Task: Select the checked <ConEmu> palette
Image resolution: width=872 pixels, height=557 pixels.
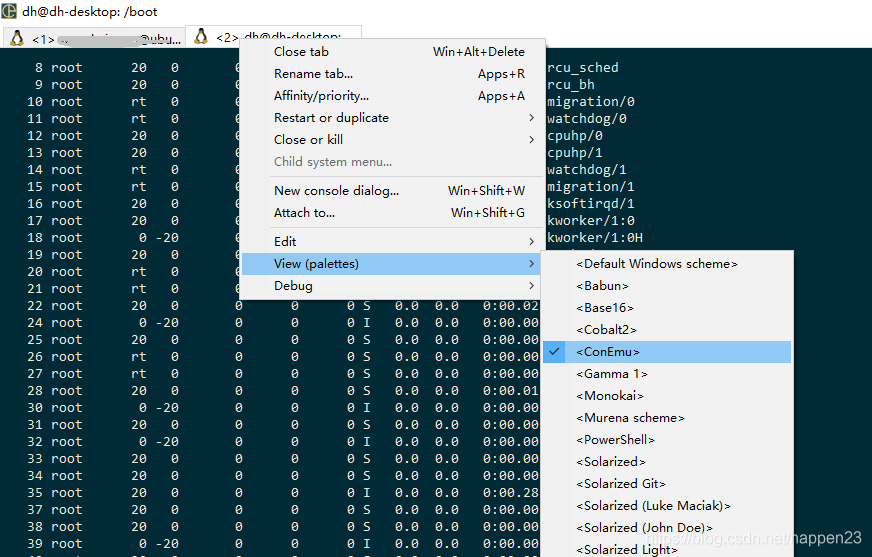Action: click(x=667, y=352)
